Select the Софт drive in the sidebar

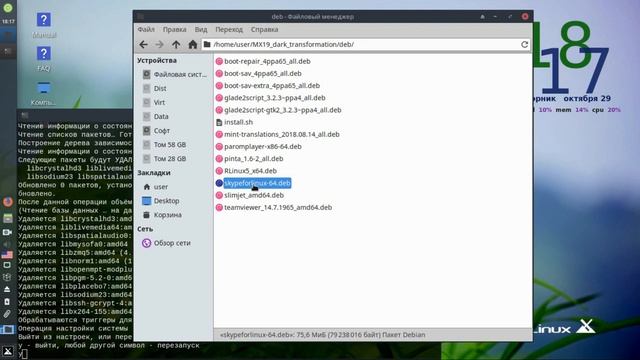162,131
